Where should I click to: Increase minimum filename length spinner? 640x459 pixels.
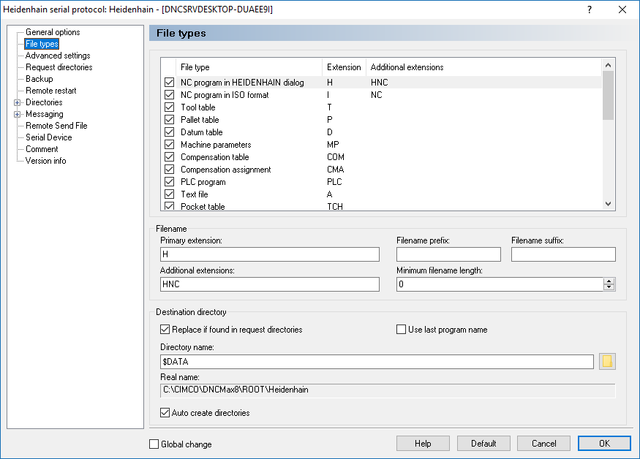(609, 281)
